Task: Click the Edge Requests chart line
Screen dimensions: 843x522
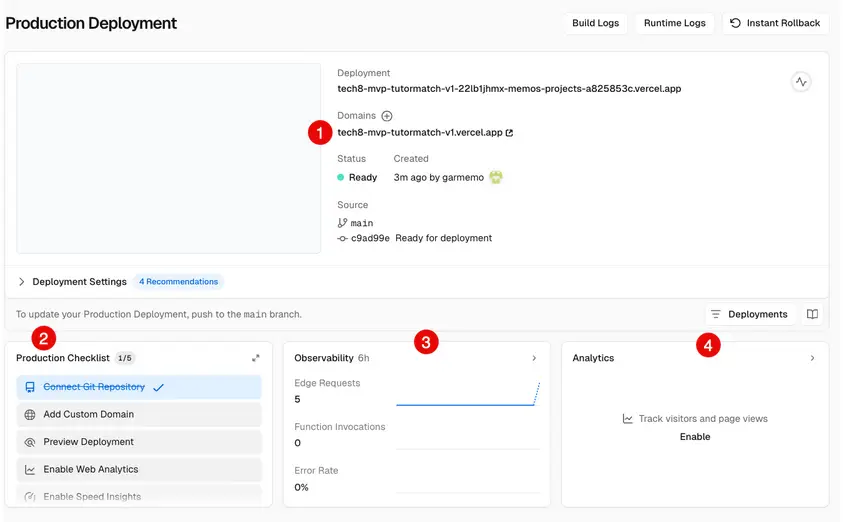Action: (x=468, y=394)
